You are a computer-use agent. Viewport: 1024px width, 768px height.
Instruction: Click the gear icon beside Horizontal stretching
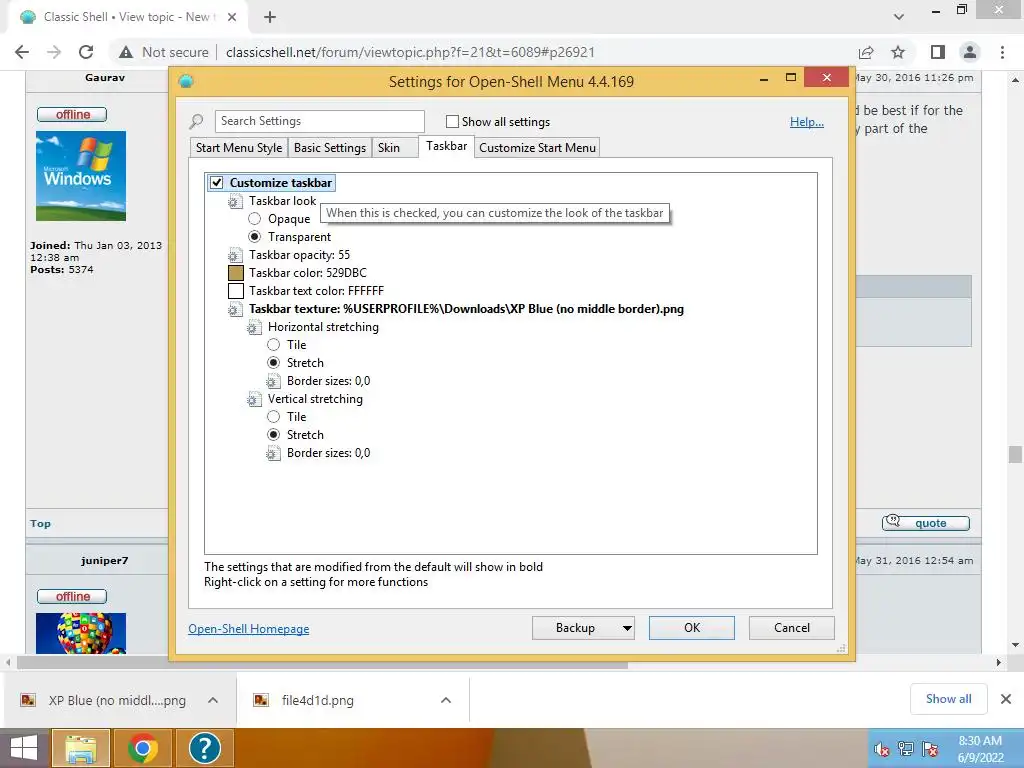tap(254, 327)
